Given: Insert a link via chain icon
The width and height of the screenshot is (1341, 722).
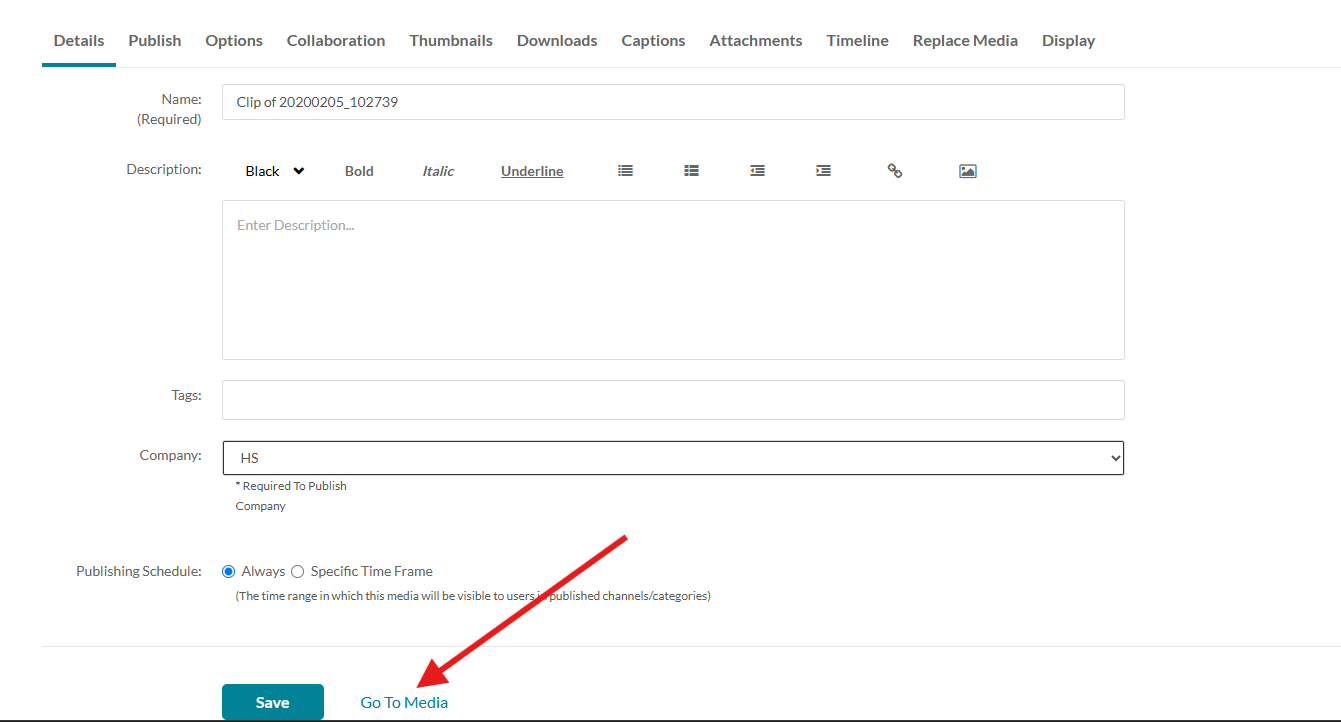Looking at the screenshot, I should click(895, 171).
